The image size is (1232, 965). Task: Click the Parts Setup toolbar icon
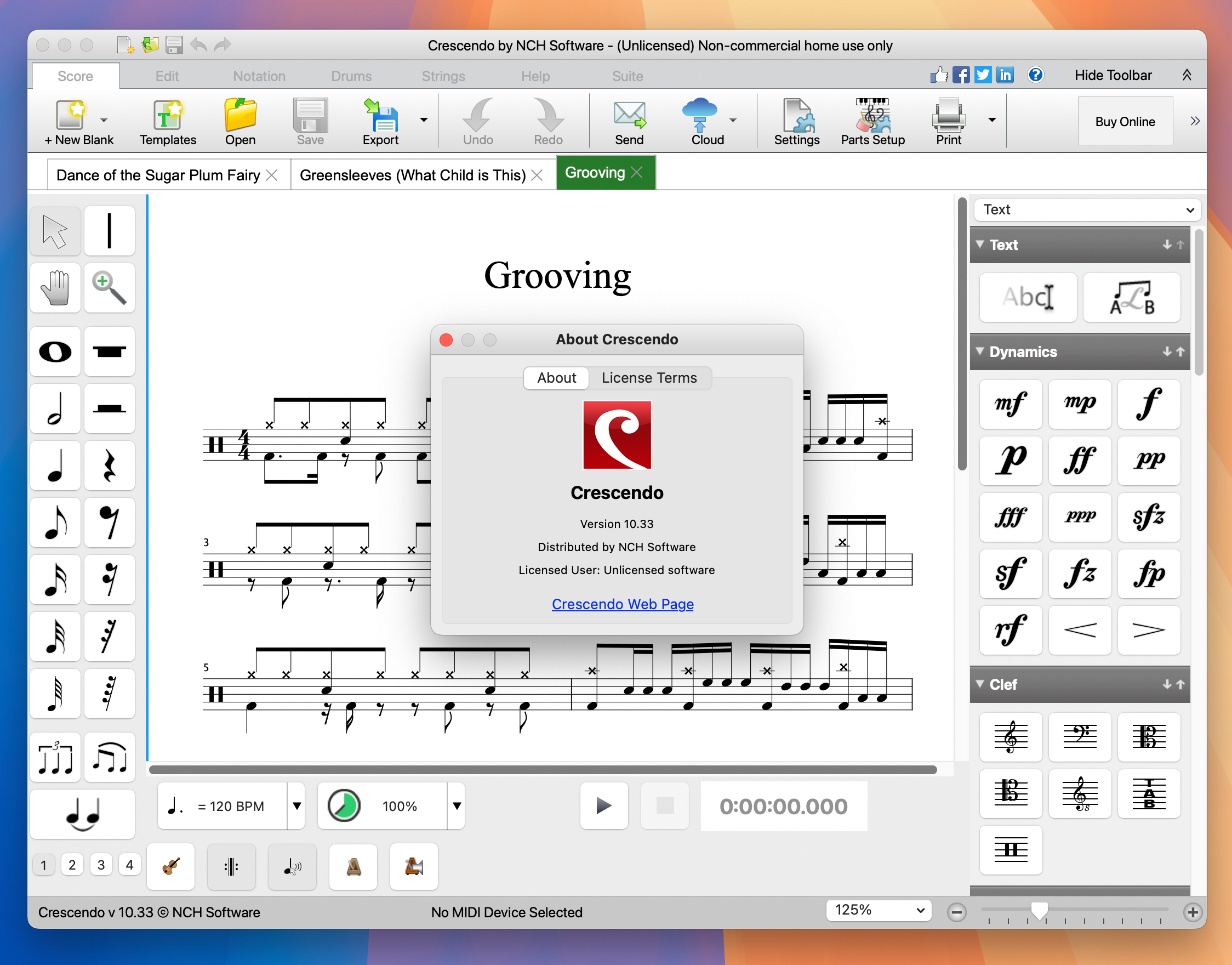(x=872, y=122)
